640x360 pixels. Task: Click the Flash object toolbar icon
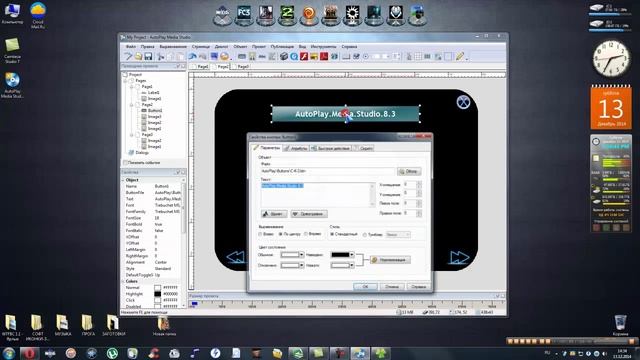(x=304, y=56)
